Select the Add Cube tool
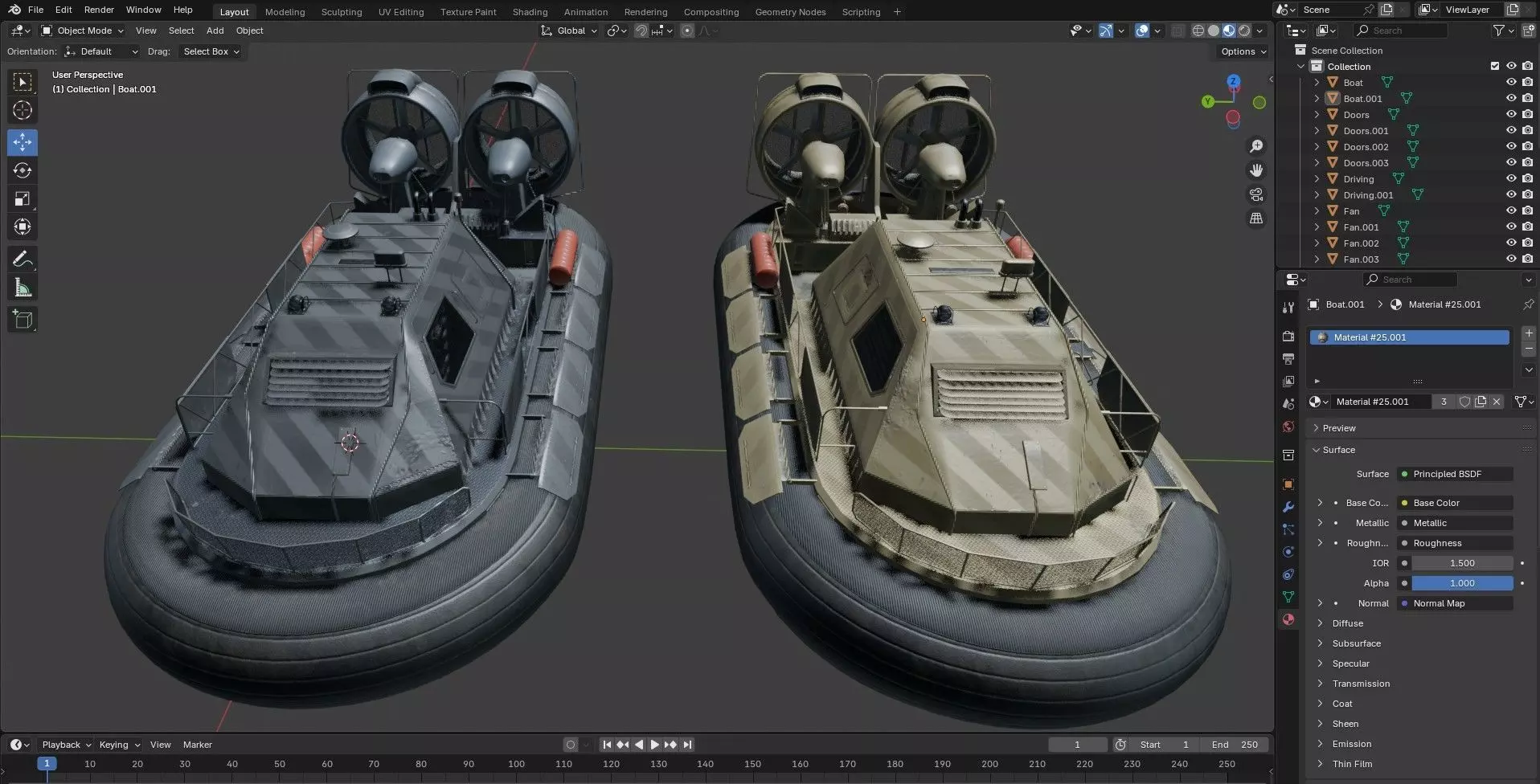 coord(23,319)
